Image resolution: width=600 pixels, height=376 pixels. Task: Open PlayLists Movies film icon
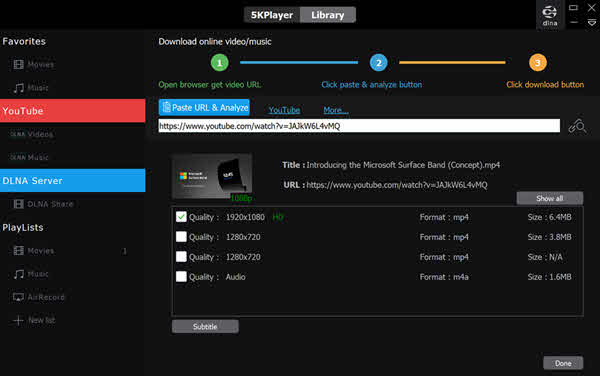[x=18, y=251]
